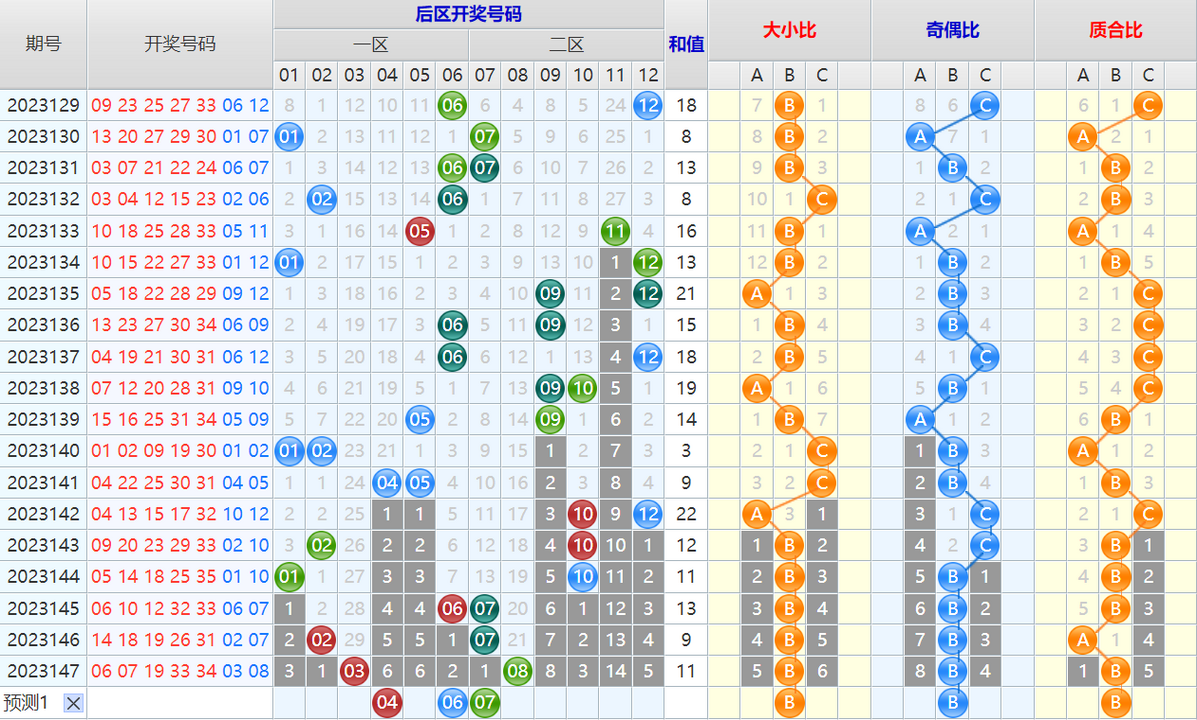The image size is (1197, 720).
Task: Select red 10 ball in row 2023142
Action: click(582, 514)
